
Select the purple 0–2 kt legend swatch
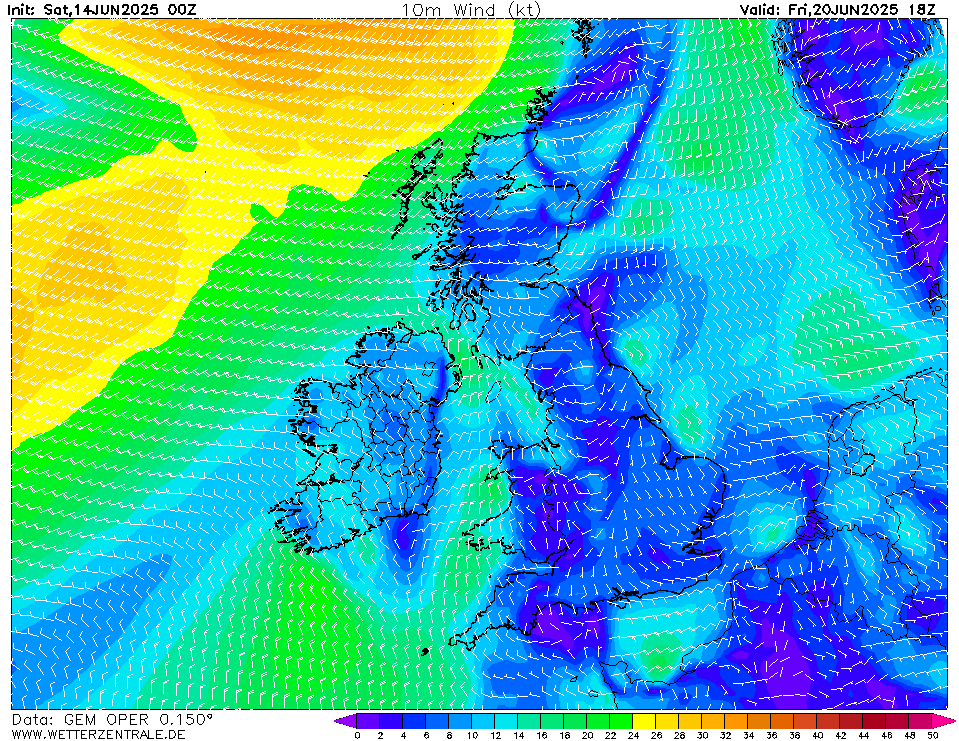pos(368,720)
